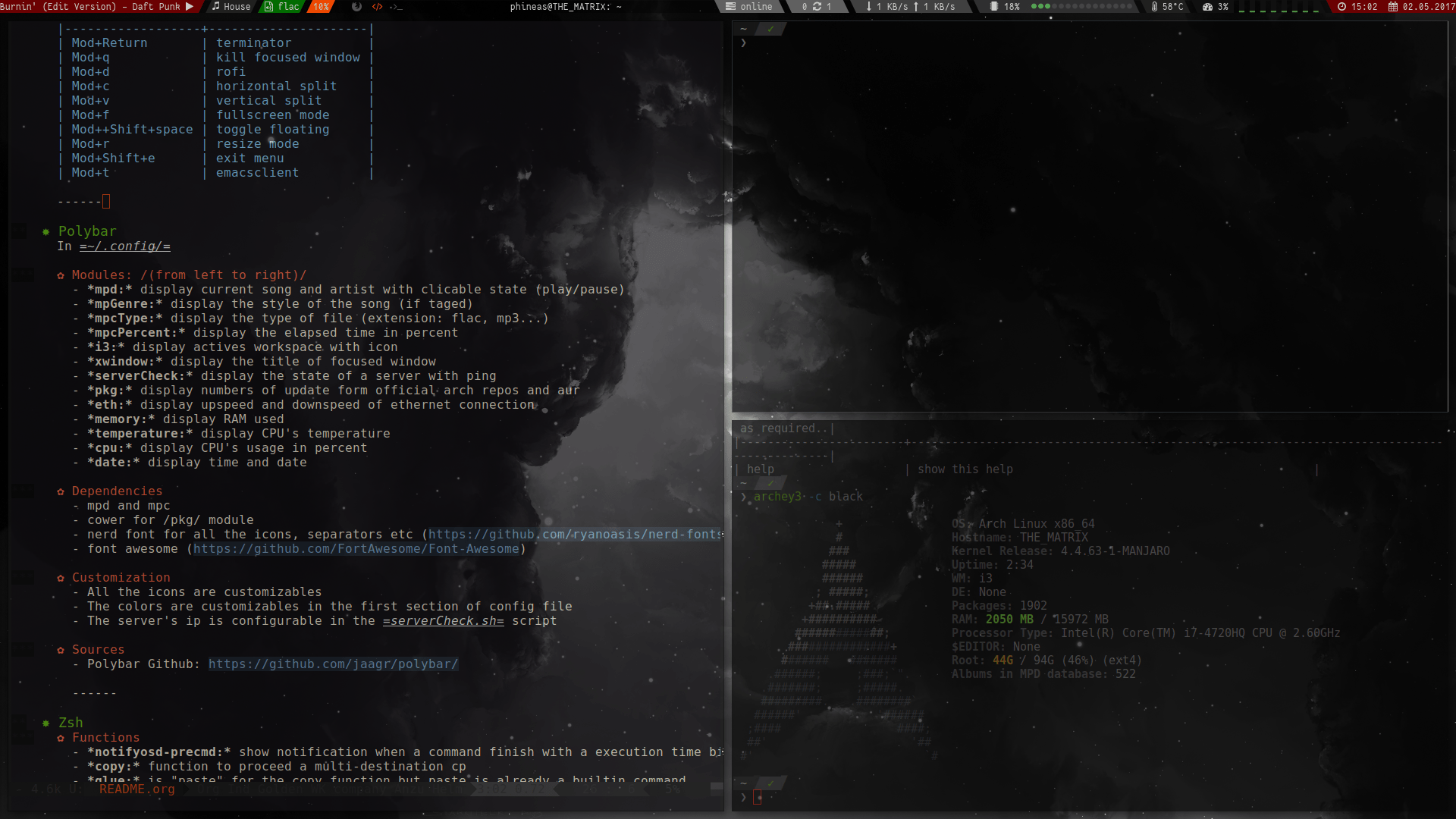
Task: Open the nerd-fonts GitHub link
Action: [x=575, y=535]
